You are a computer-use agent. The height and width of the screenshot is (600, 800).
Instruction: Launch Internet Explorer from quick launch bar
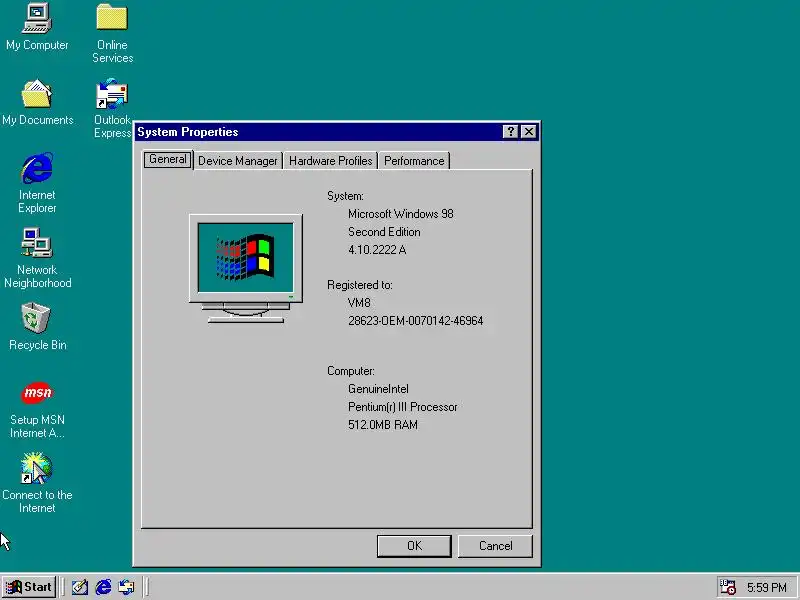[x=103, y=587]
